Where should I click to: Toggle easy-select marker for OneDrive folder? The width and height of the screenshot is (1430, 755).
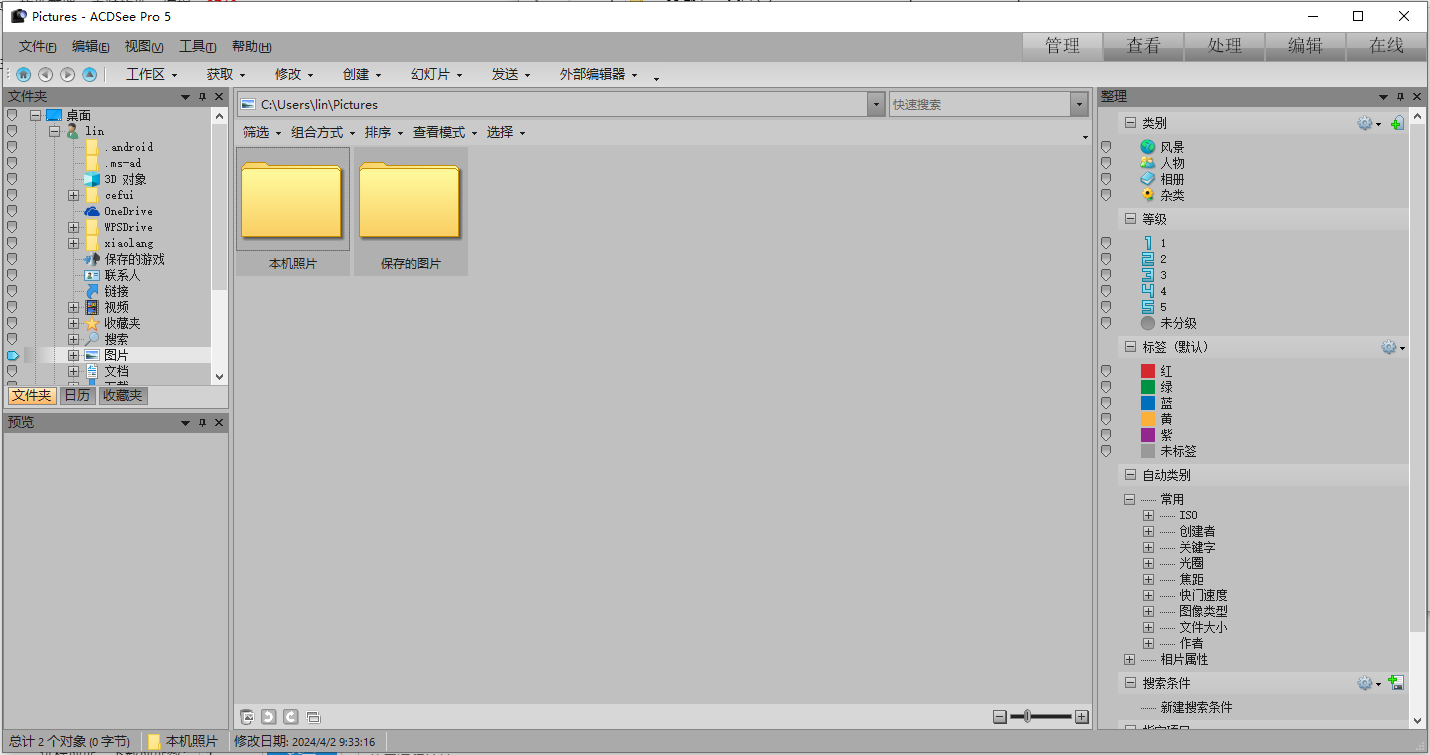point(12,211)
